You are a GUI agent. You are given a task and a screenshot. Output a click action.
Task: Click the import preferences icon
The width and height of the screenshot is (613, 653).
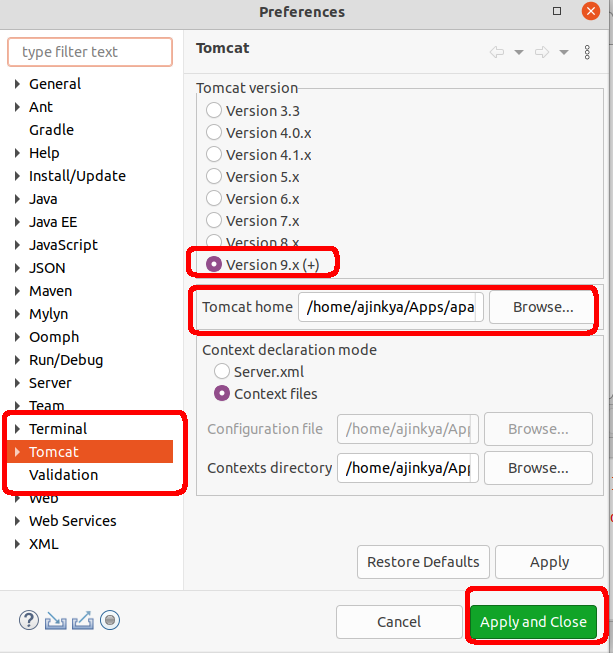click(x=56, y=621)
